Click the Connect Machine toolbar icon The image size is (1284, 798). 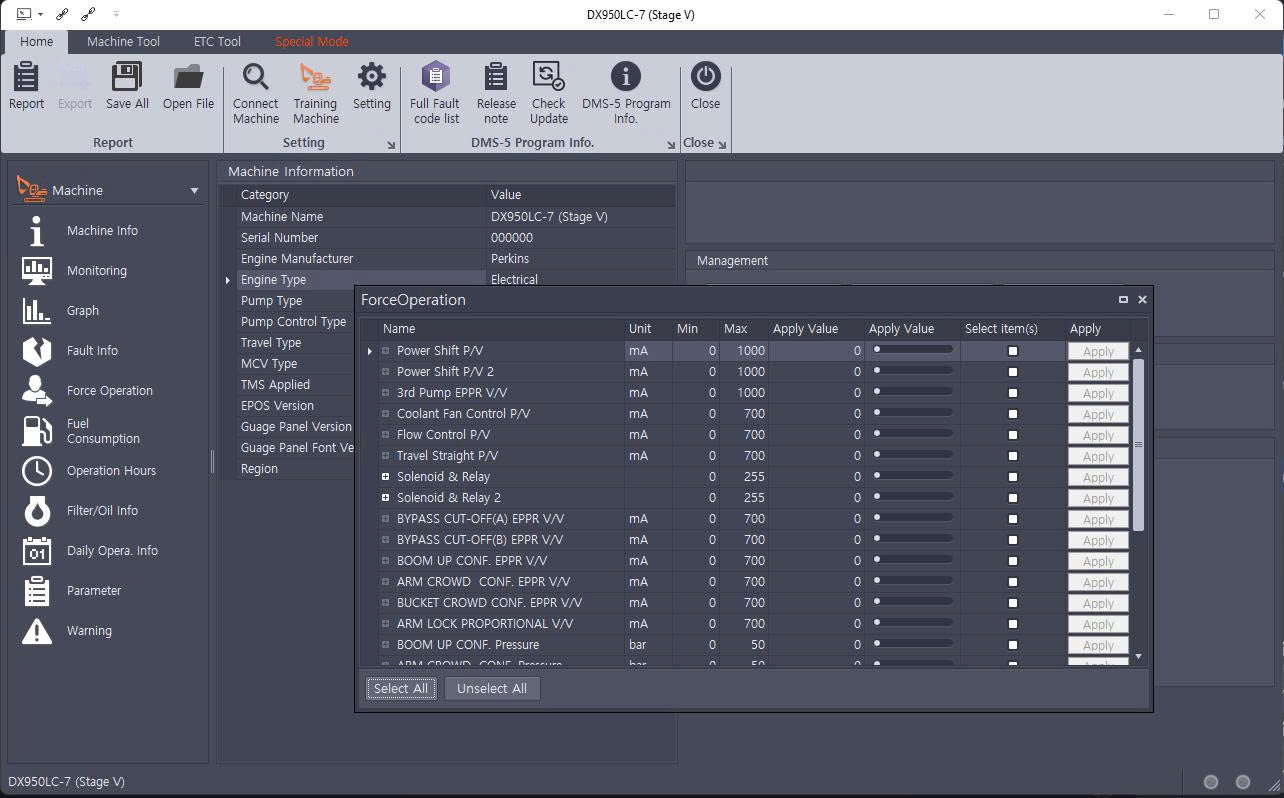pos(255,90)
